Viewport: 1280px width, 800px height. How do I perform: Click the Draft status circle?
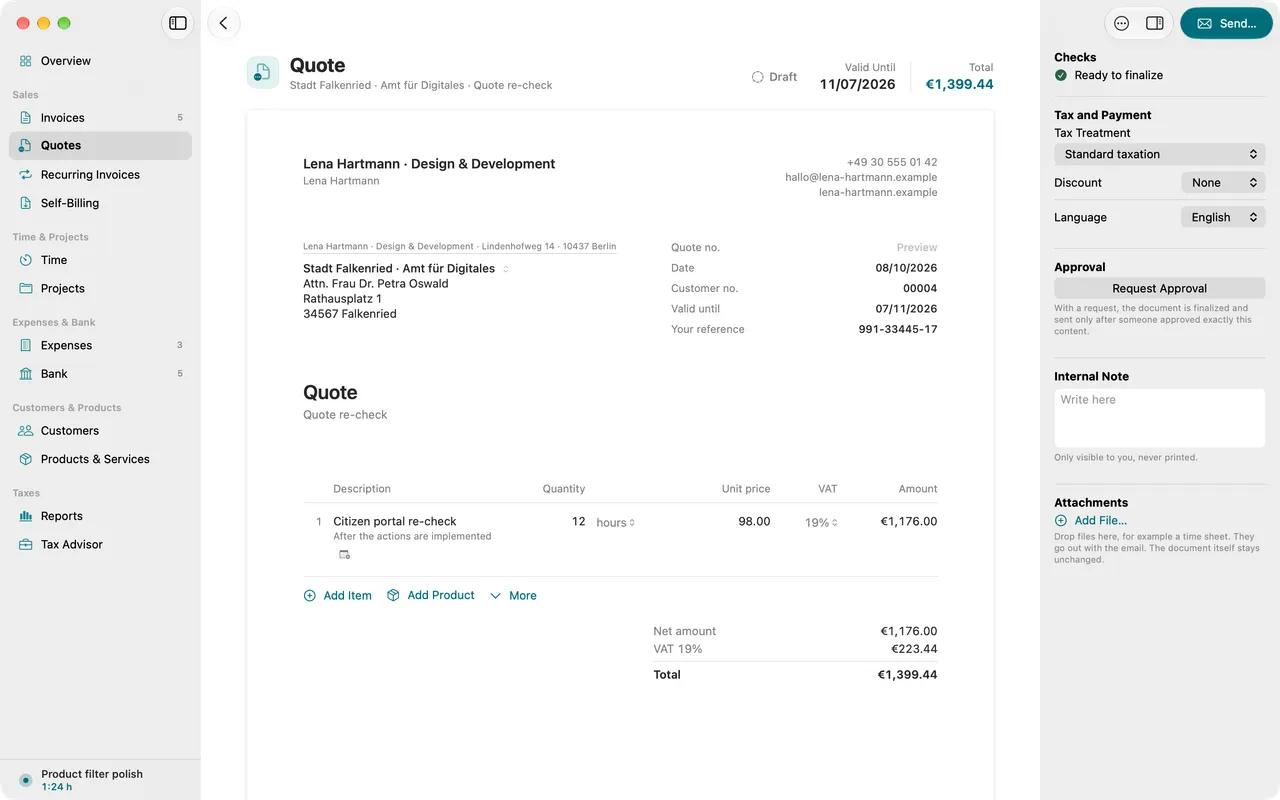pyautogui.click(x=757, y=77)
